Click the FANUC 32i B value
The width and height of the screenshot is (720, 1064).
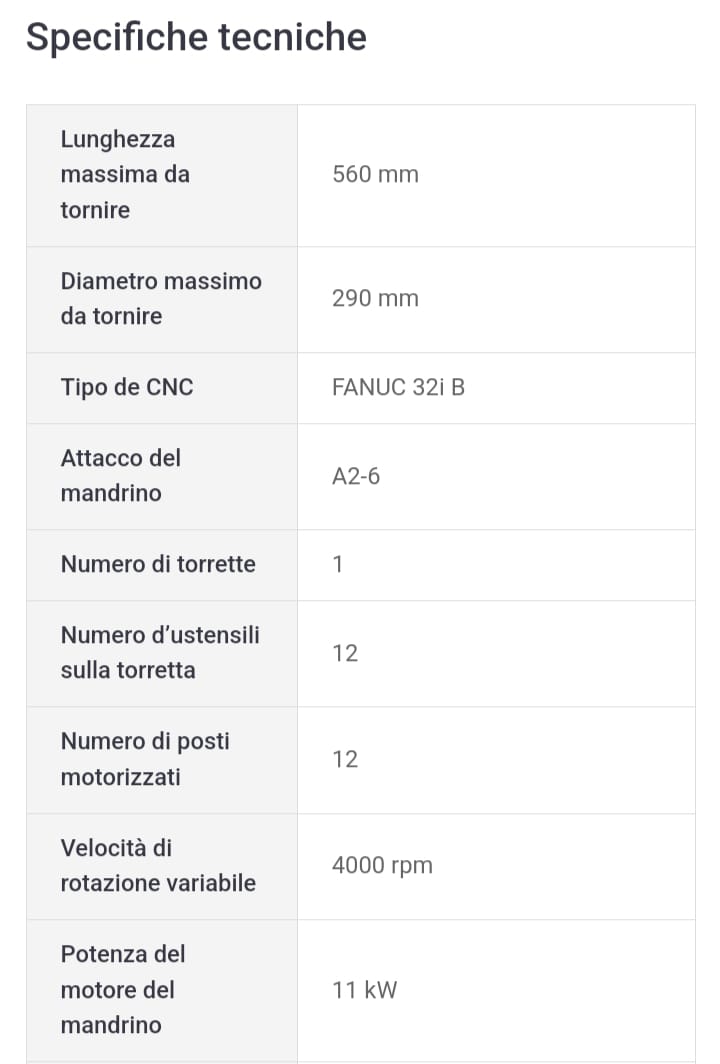(398, 387)
